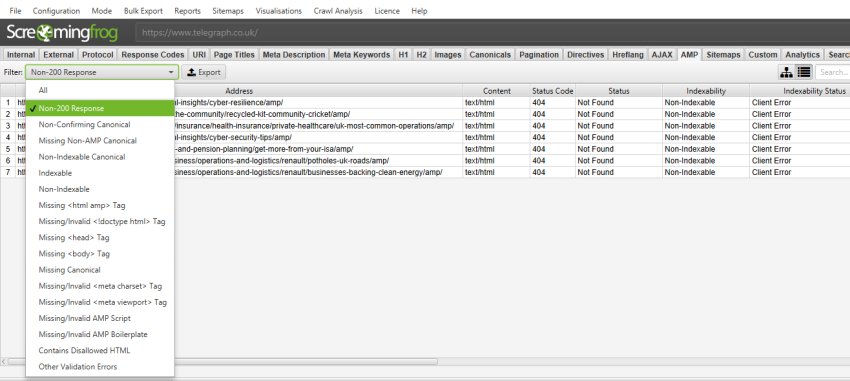Screen dimensions: 850x381
Task: Click the Search box
Action: click(x=833, y=72)
